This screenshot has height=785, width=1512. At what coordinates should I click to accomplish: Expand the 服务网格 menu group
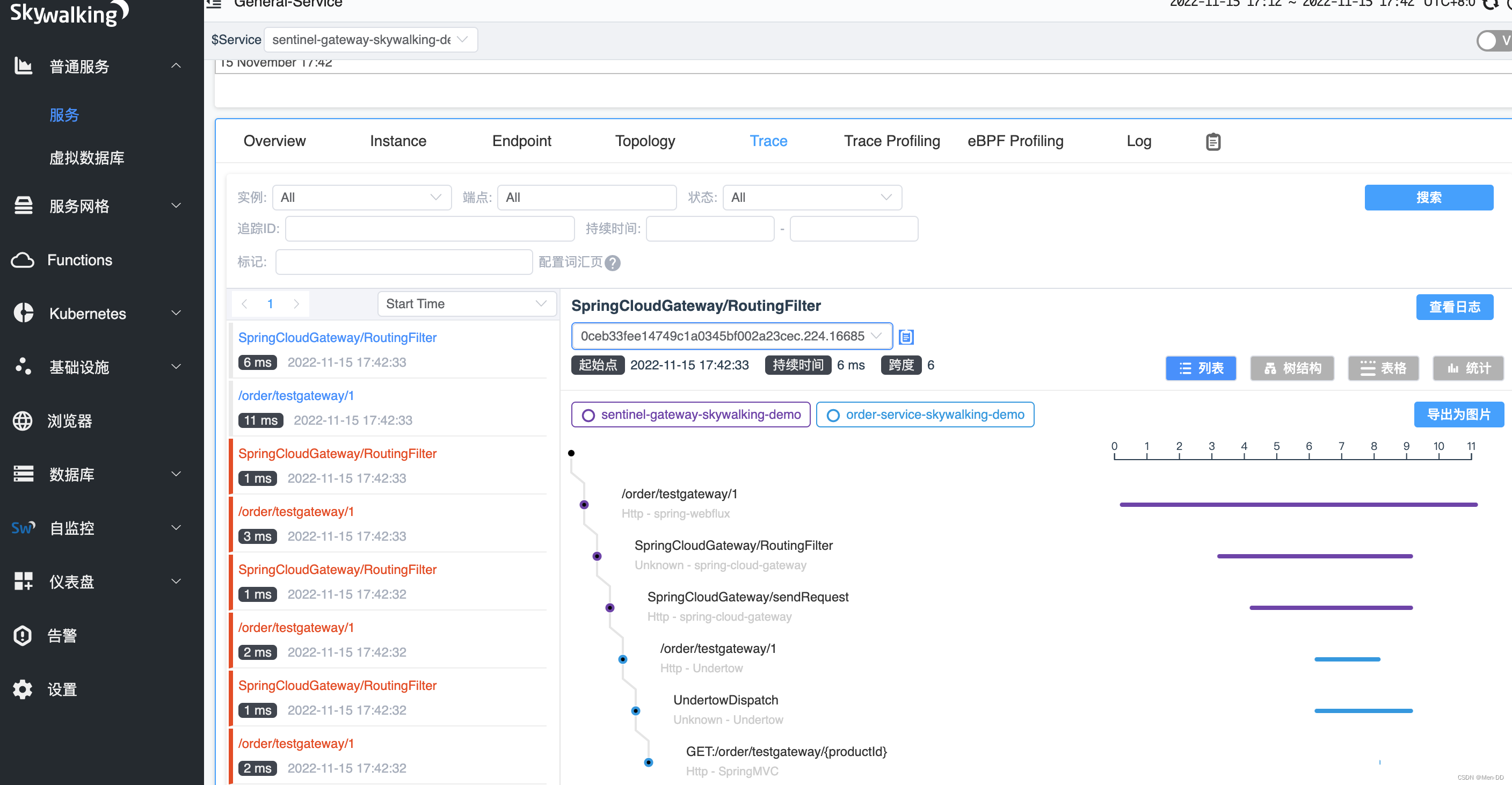coord(176,206)
